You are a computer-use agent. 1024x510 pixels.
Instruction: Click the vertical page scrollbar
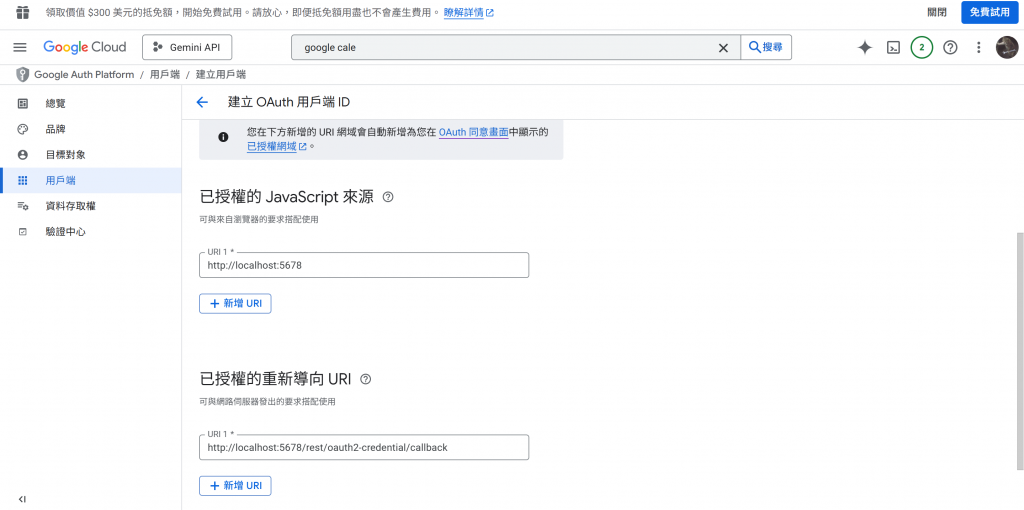[1020, 350]
